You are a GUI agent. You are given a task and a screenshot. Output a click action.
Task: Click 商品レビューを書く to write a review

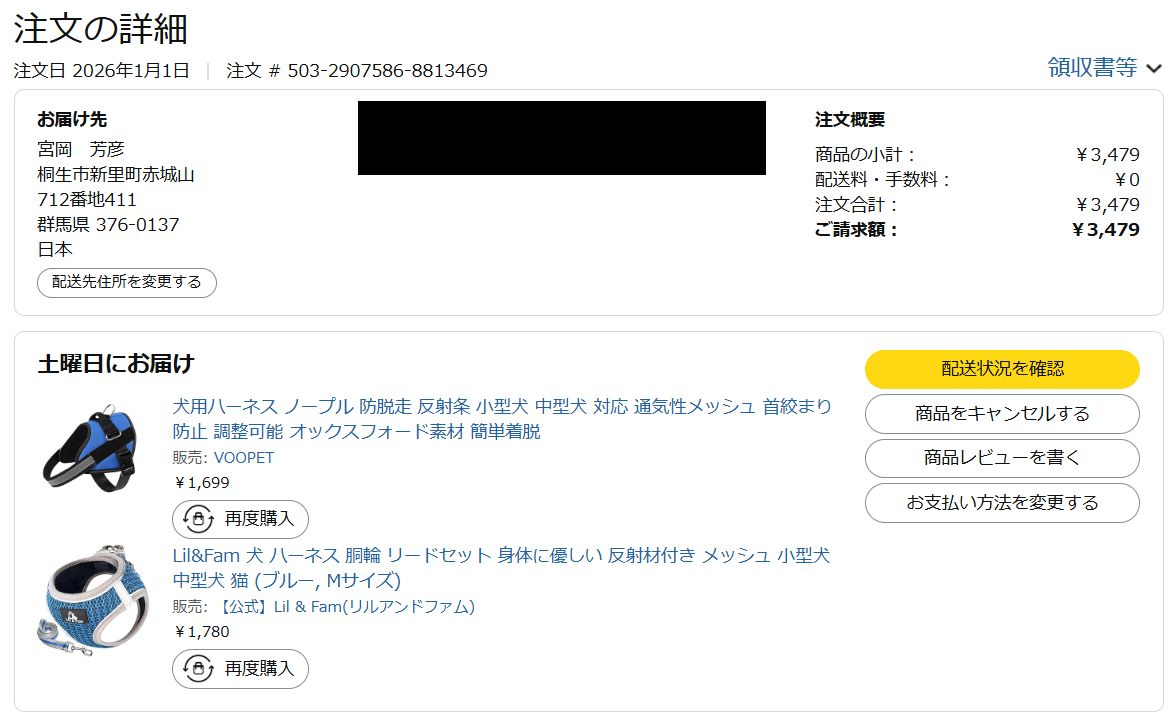(x=1002, y=458)
